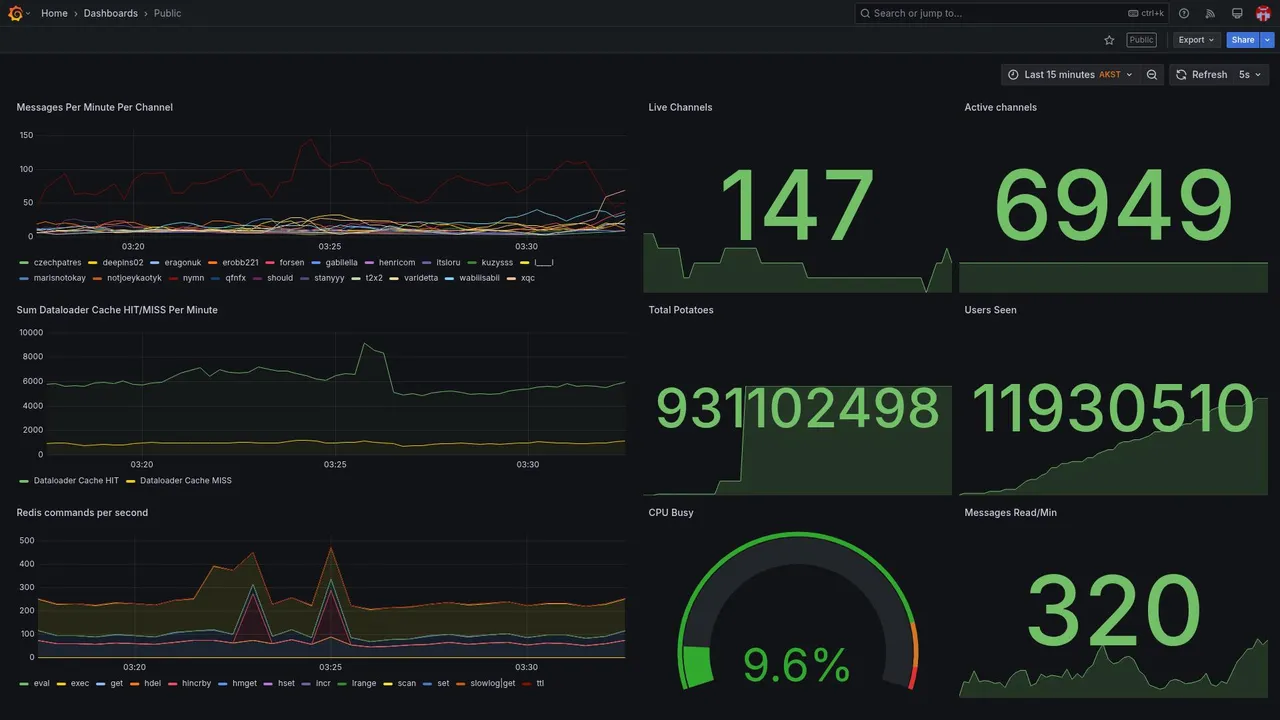
Task: Open the Last 15 minutes time picker
Action: pyautogui.click(x=1070, y=75)
